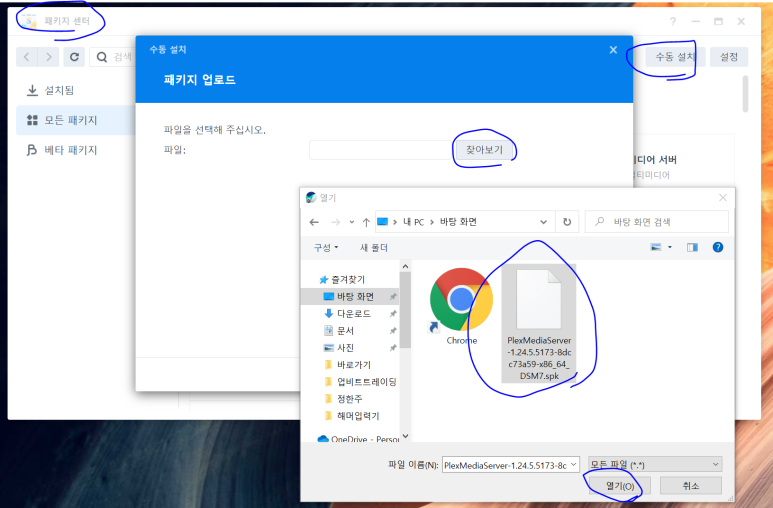Click the 열기(O) open button
773x508 pixels.
[620, 486]
